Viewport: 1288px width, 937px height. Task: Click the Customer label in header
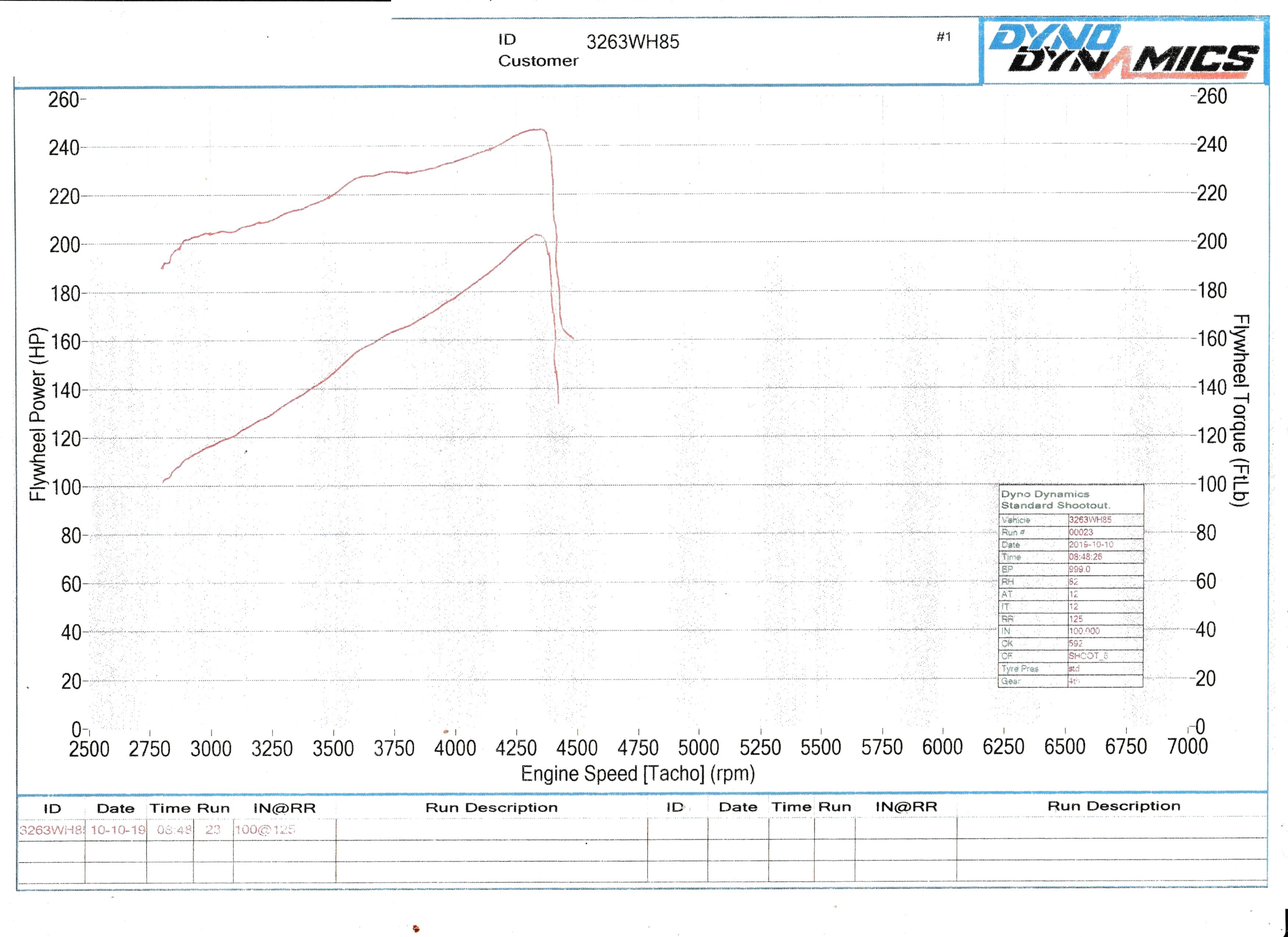coord(538,61)
